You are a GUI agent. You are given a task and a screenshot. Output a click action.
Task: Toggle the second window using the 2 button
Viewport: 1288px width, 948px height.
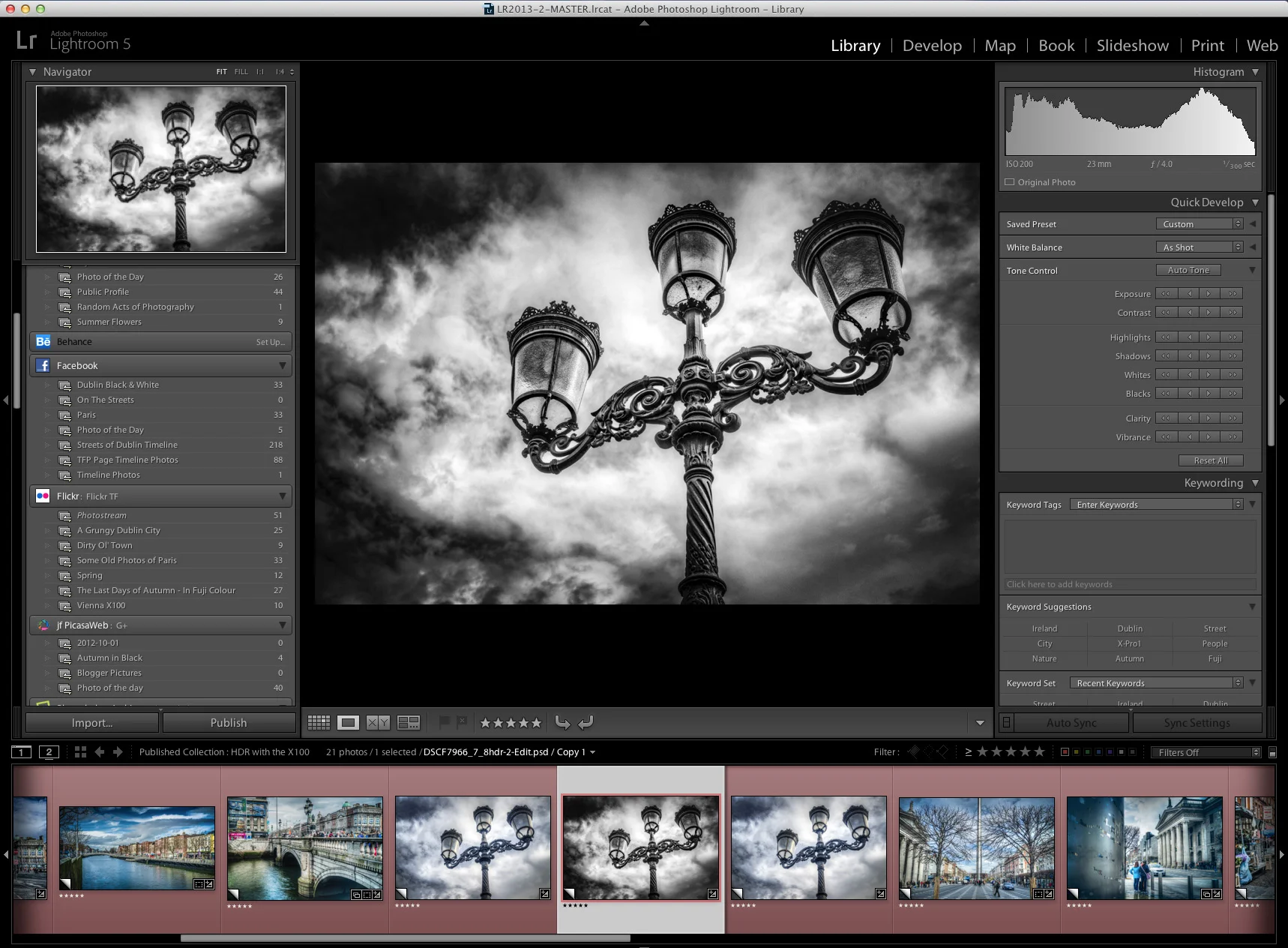pyautogui.click(x=49, y=751)
